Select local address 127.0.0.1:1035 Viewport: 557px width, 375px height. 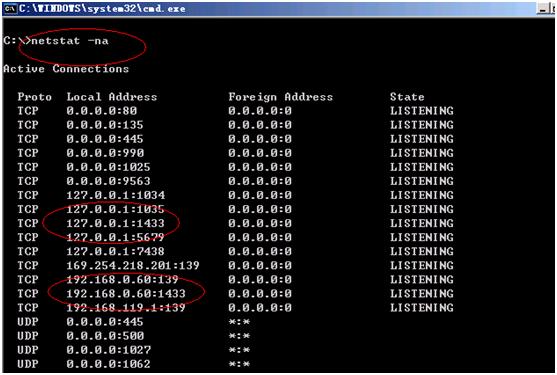(x=115, y=209)
